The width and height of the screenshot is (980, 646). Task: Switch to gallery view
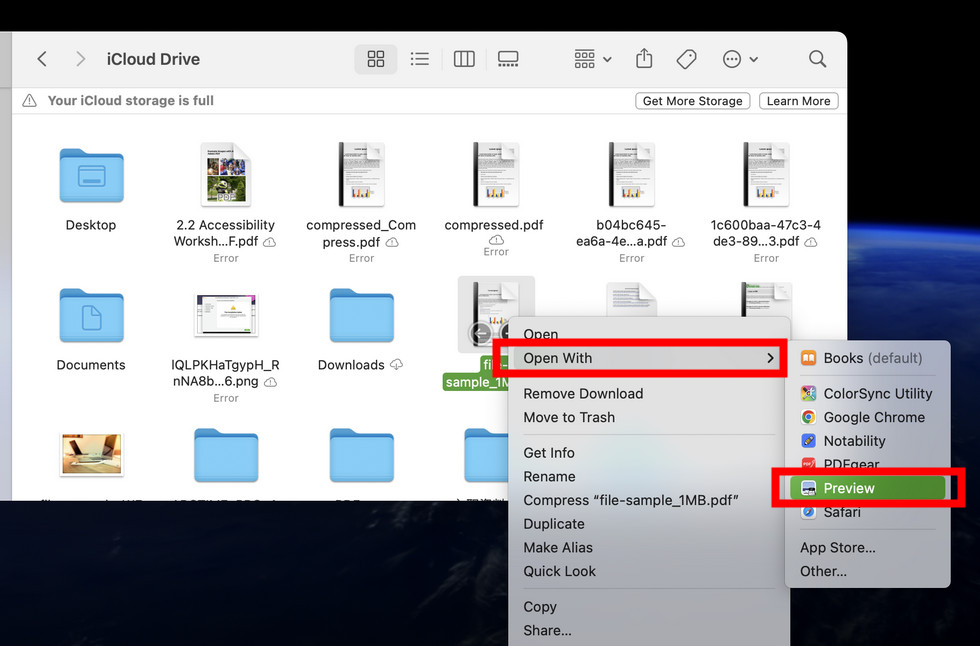(x=508, y=59)
